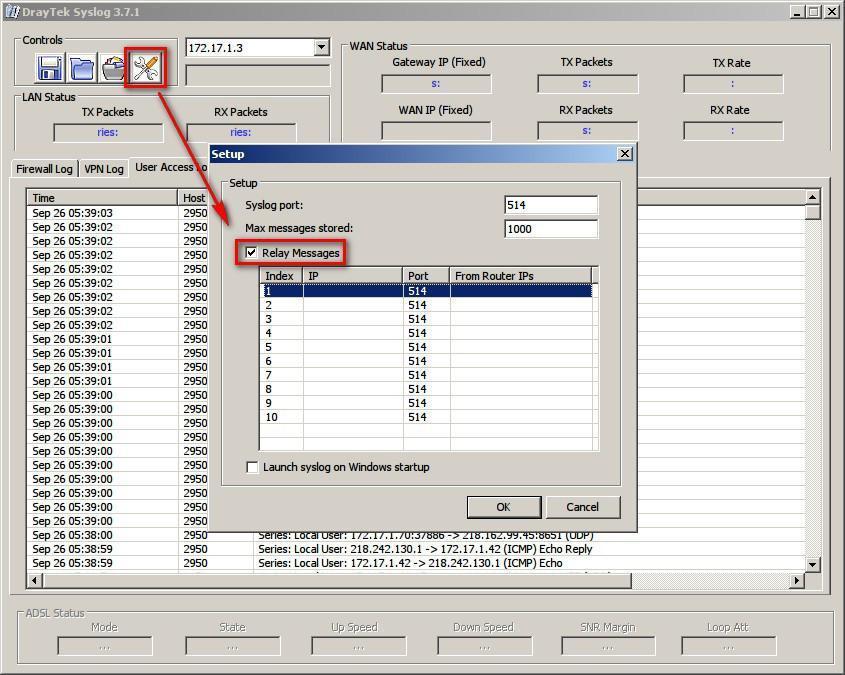The image size is (845, 675).
Task: Click the save log floppy disk icon
Action: 49,68
